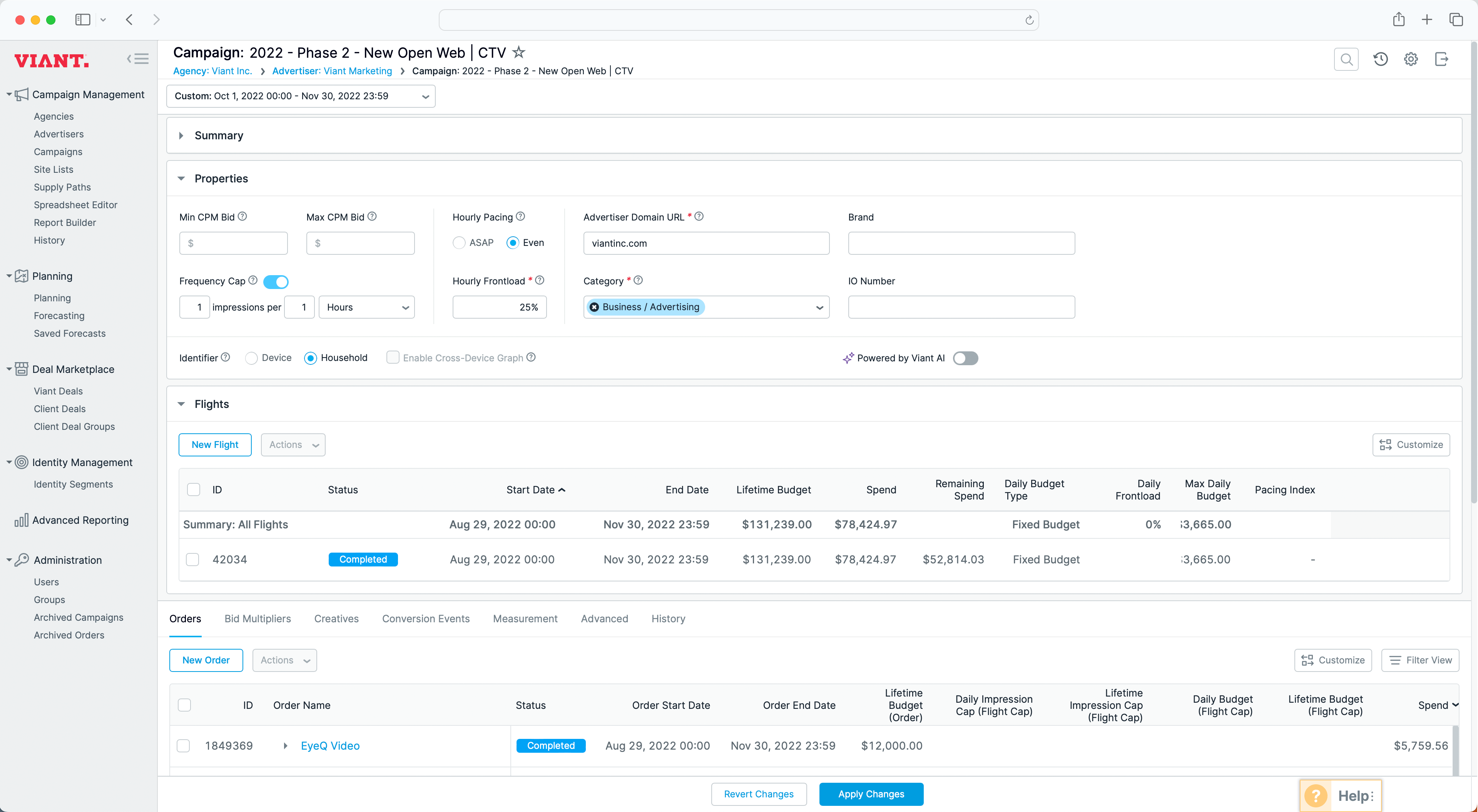This screenshot has width=1478, height=812.
Task: Favorite the campaign with the star icon
Action: click(519, 52)
